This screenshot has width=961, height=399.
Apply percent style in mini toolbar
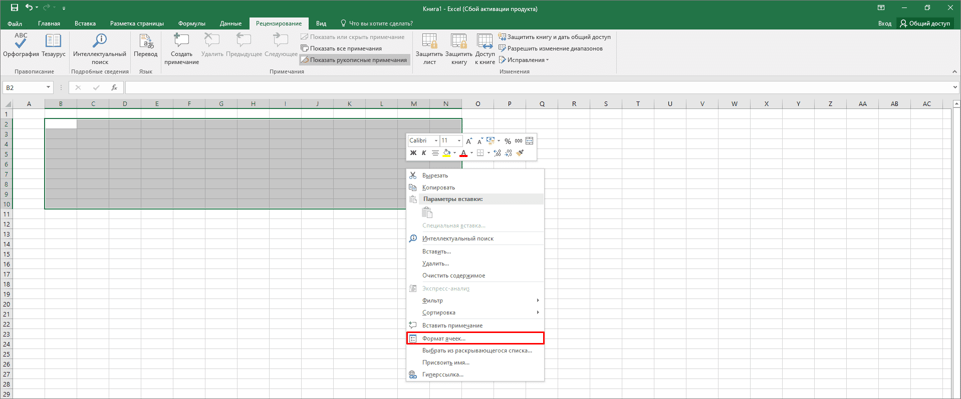[x=507, y=141]
